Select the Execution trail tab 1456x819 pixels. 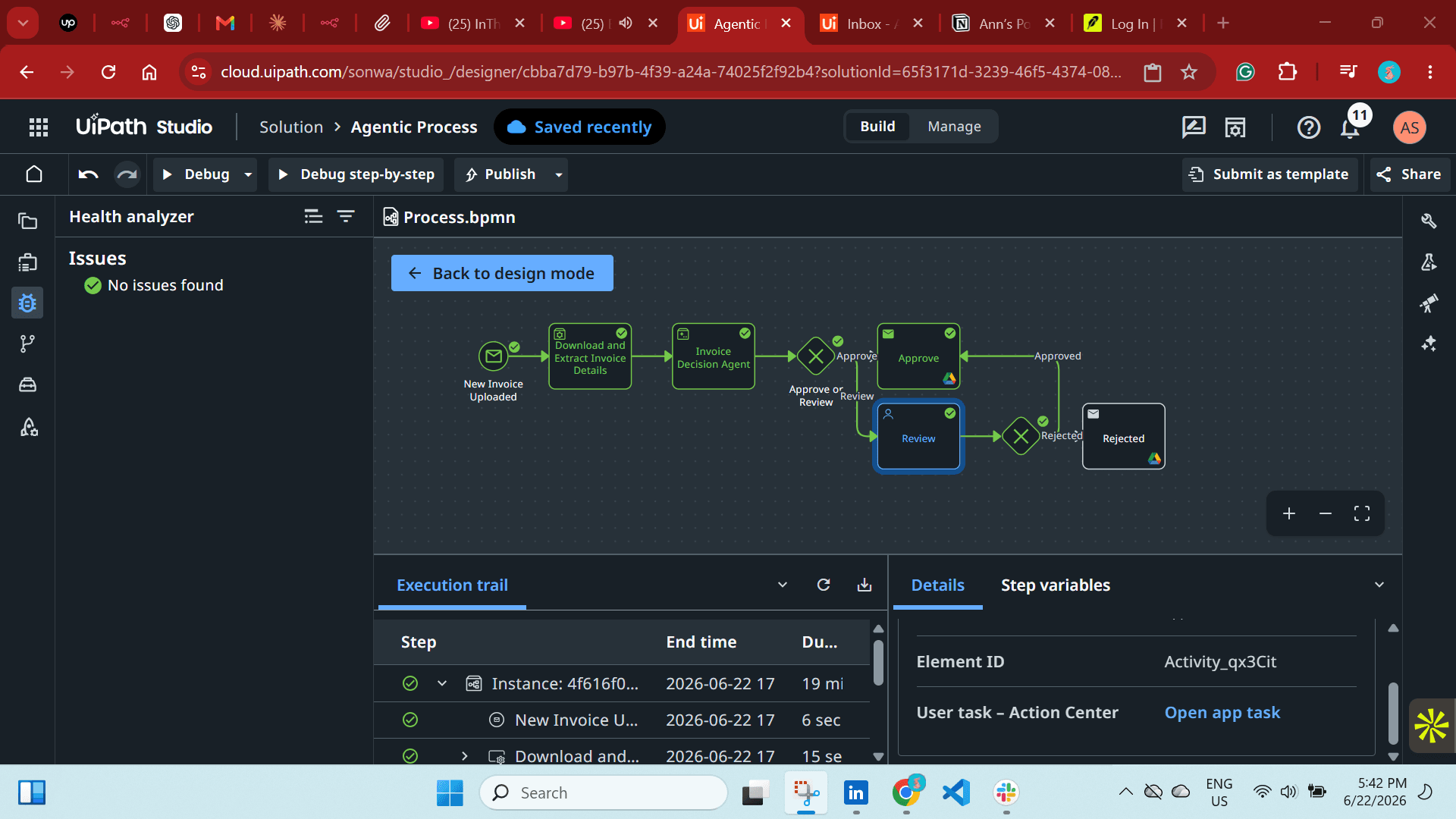pyautogui.click(x=452, y=585)
